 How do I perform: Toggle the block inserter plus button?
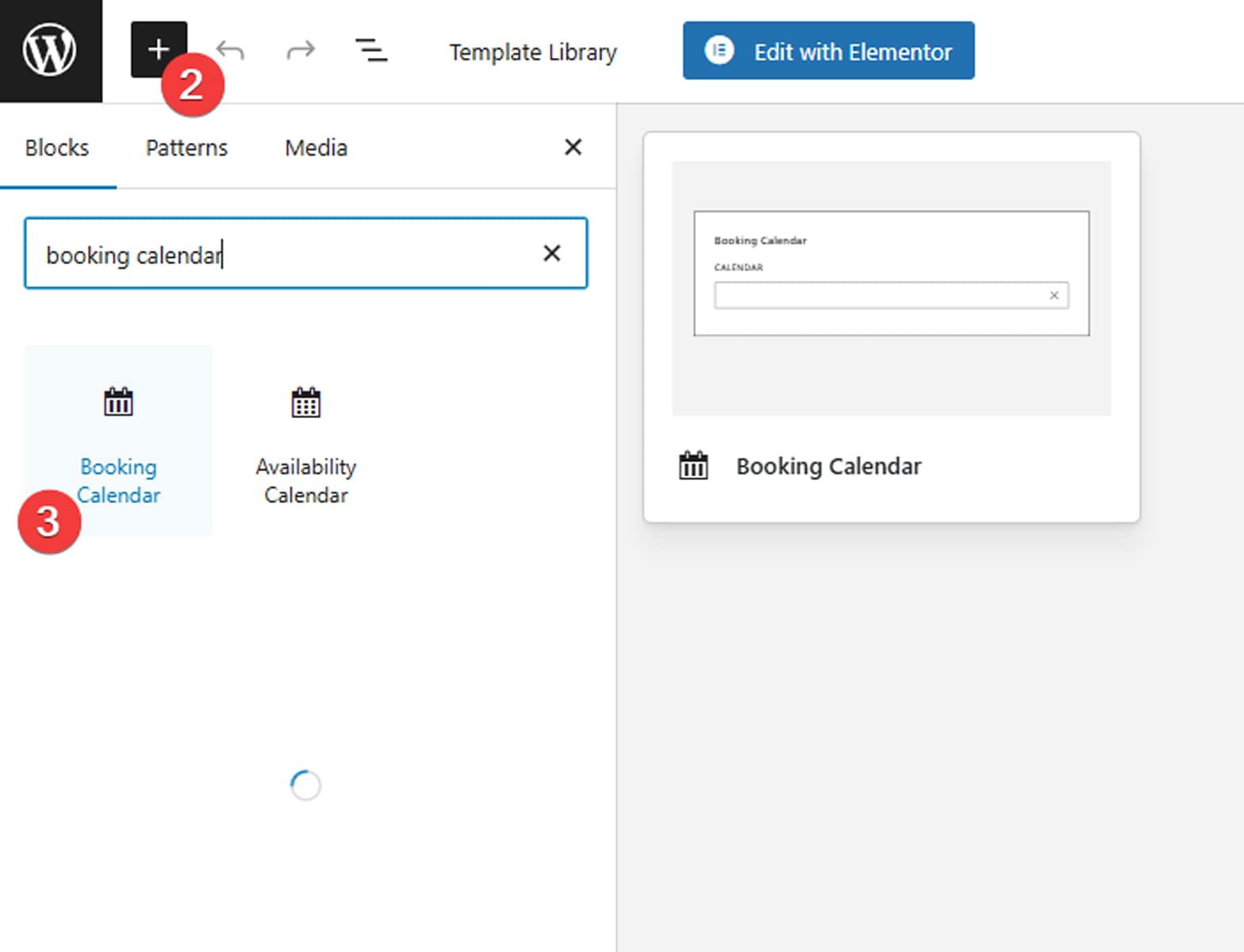point(157,48)
